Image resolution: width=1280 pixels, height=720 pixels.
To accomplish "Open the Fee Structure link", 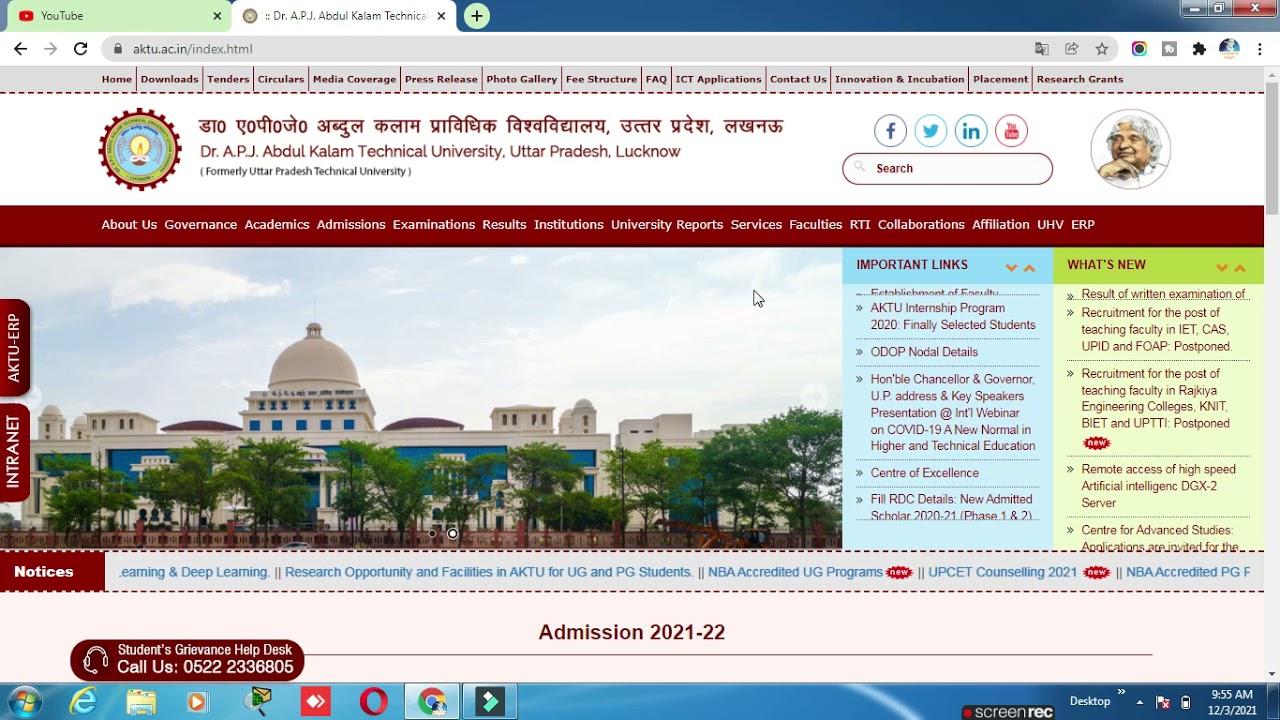I will pyautogui.click(x=601, y=79).
